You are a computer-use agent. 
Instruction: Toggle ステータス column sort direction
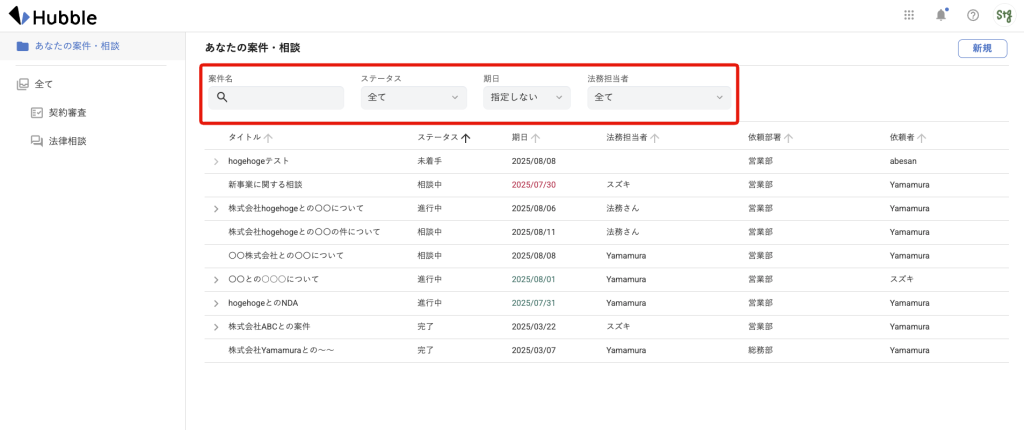pyautogui.click(x=466, y=138)
